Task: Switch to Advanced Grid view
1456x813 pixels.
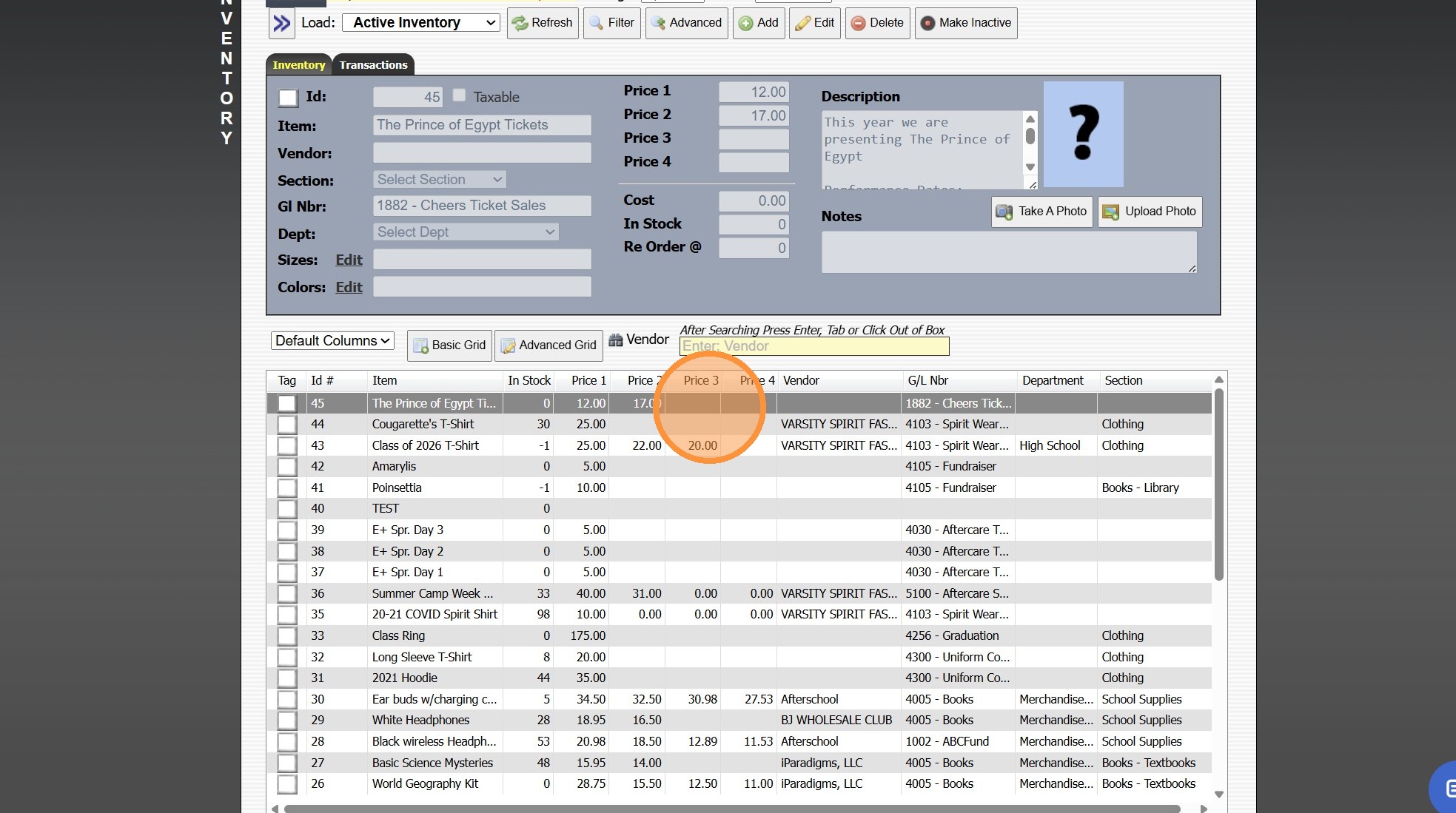Action: click(548, 345)
